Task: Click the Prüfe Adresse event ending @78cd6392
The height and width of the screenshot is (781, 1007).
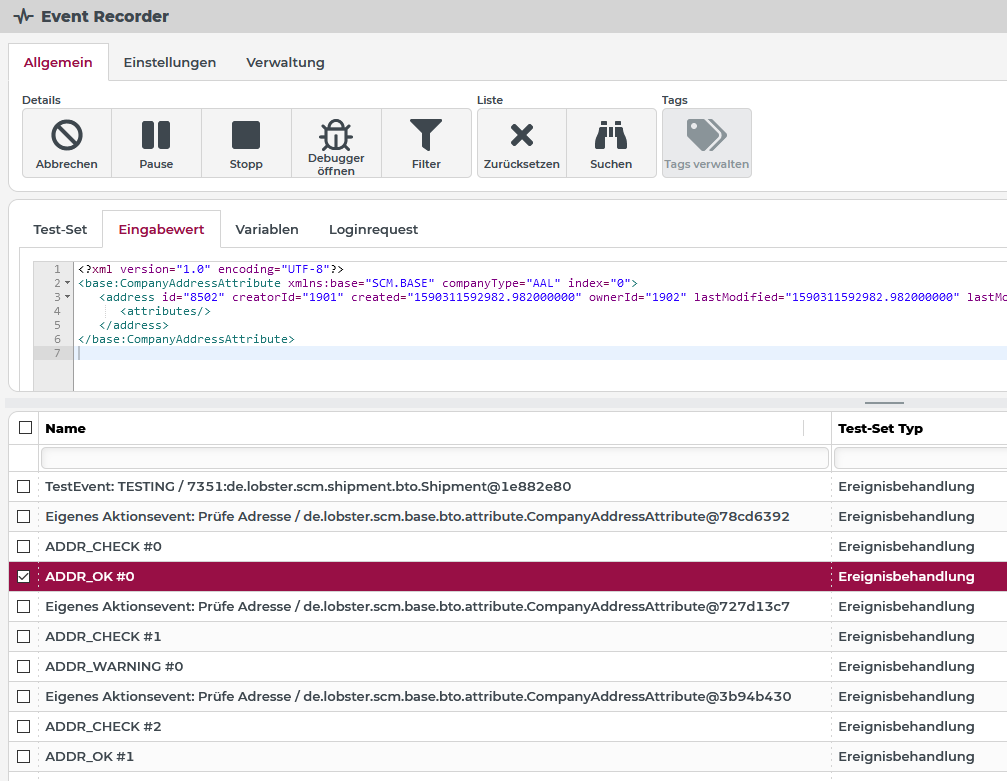Action: click(x=417, y=516)
